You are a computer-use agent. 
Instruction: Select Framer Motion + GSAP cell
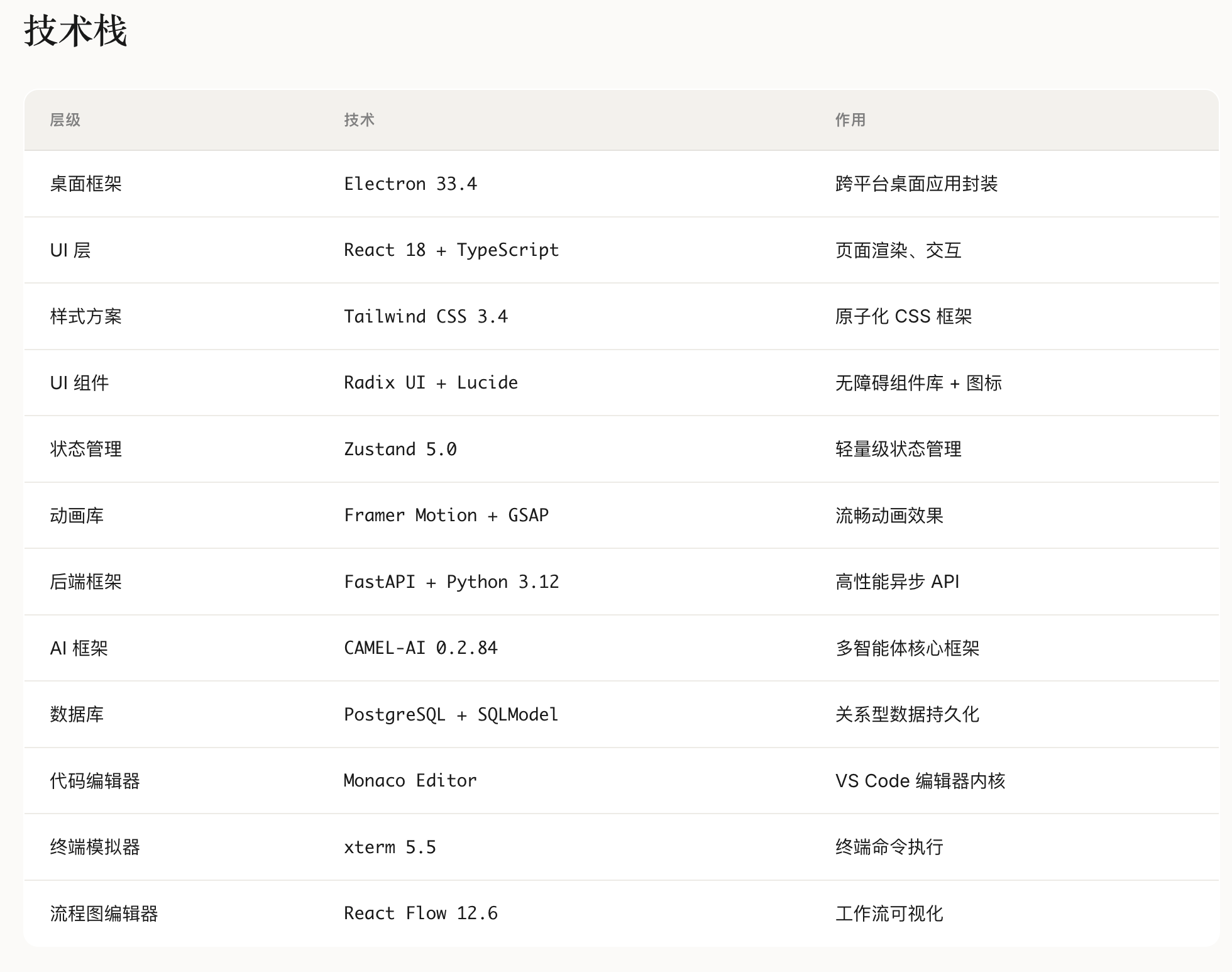(x=446, y=516)
